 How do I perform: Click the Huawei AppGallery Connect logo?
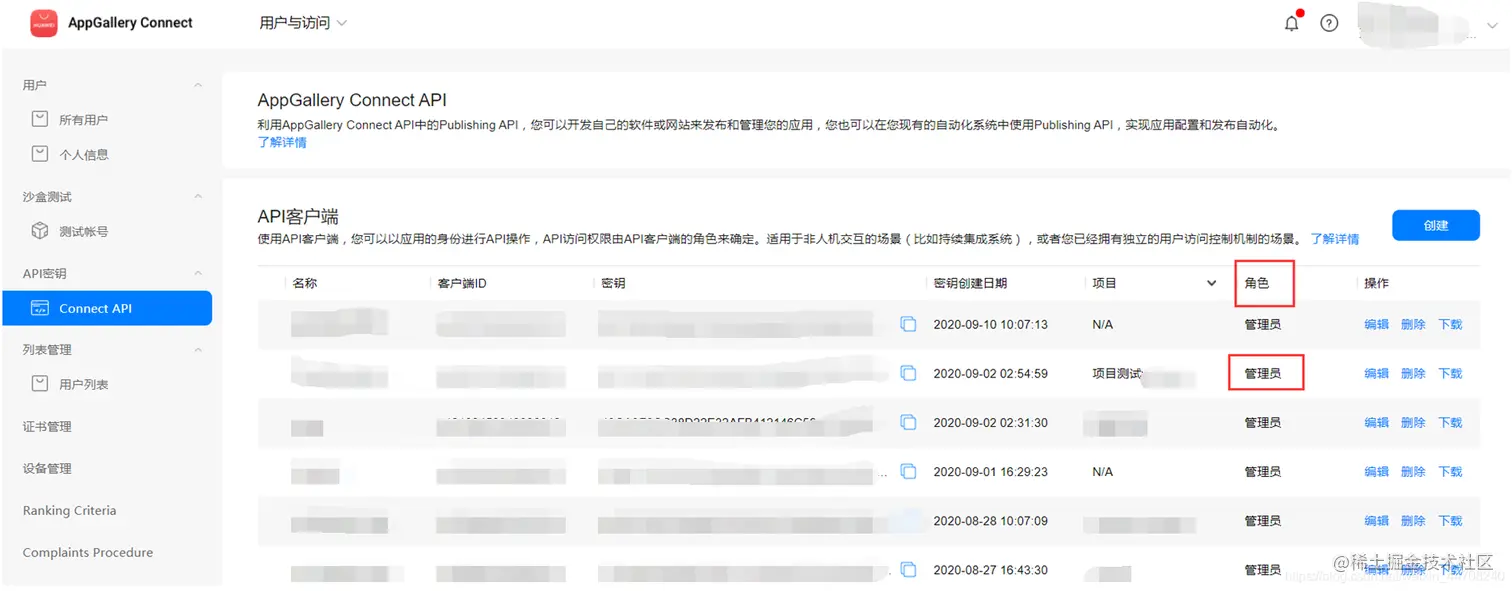pyautogui.click(x=43, y=22)
